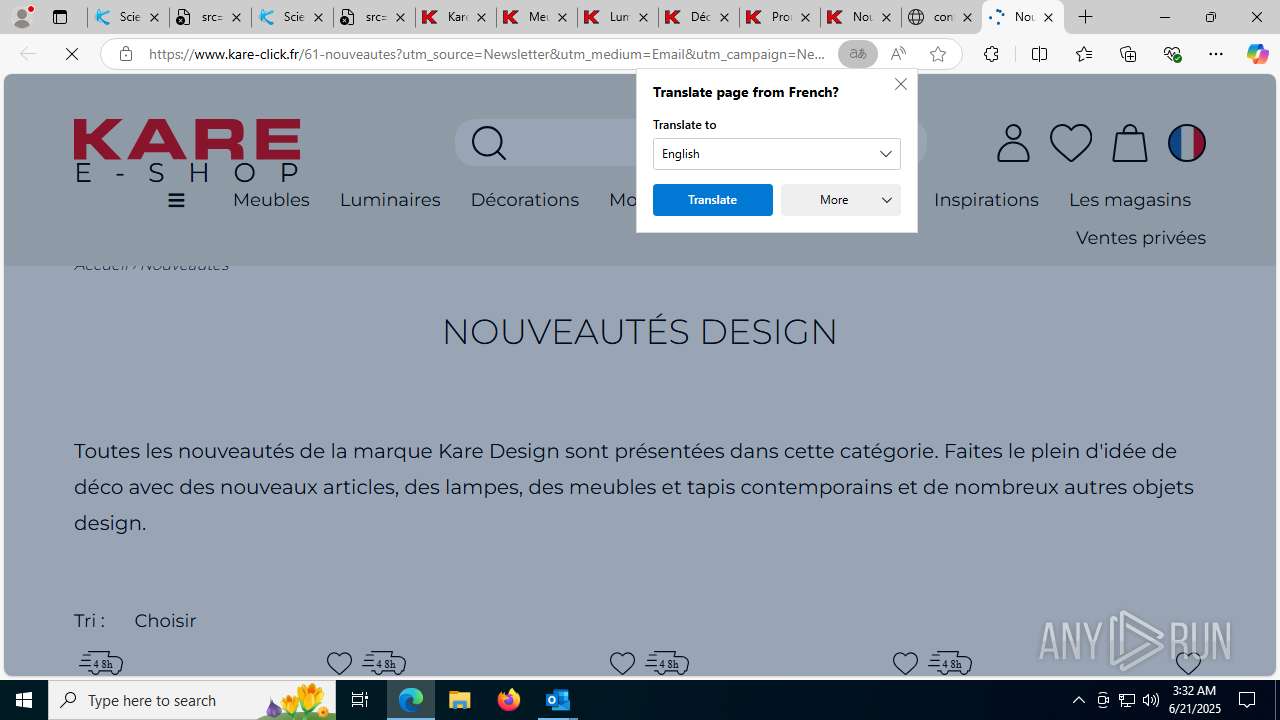The width and height of the screenshot is (1280, 720).
Task: Open the network tray icon
Action: tap(1126, 700)
